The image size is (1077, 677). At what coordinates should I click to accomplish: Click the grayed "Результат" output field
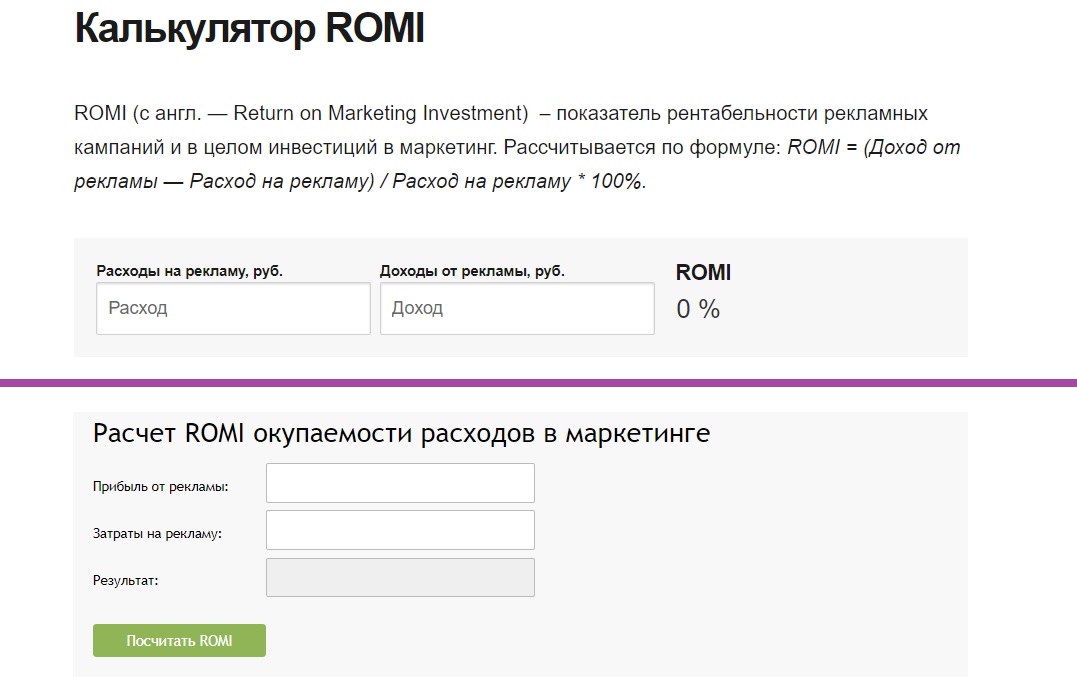(399, 577)
